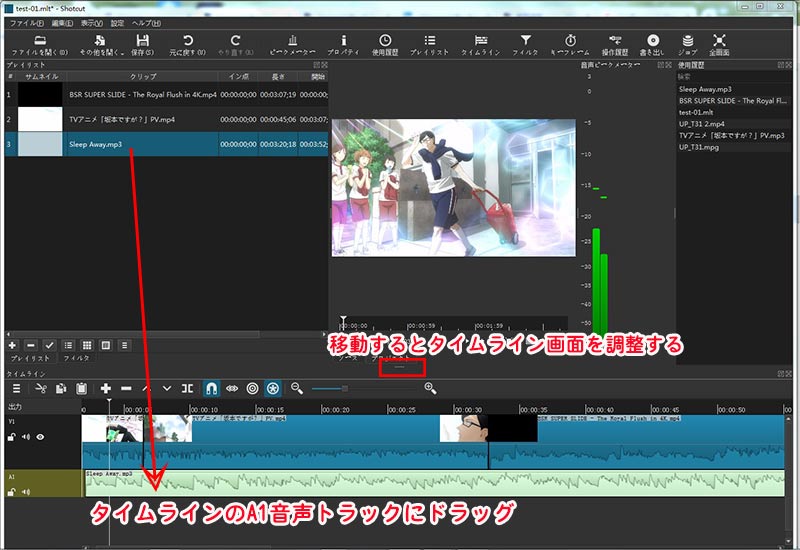Open the ピークメーター panel
The height and width of the screenshot is (550, 800).
click(292, 45)
